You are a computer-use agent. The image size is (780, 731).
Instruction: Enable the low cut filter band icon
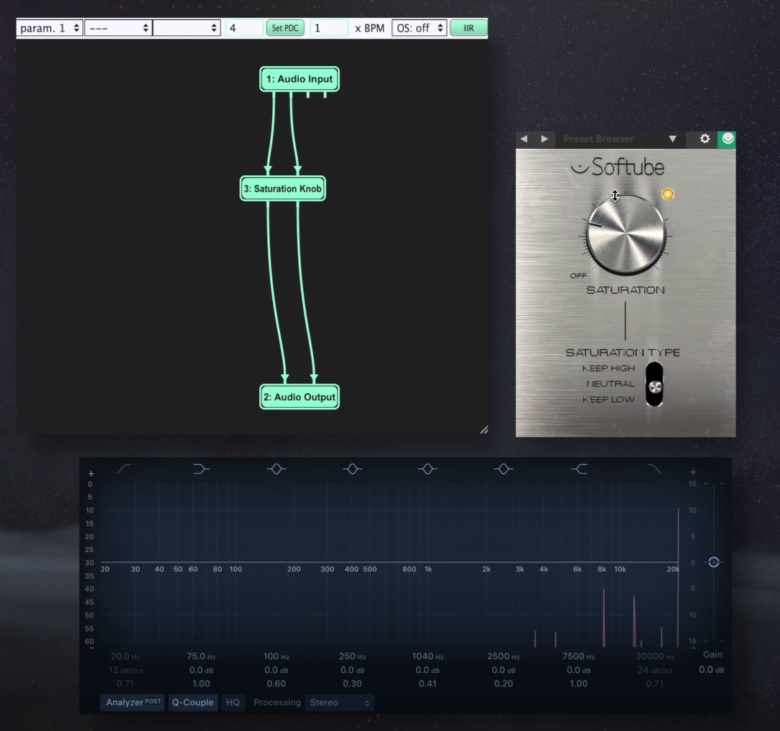(124, 469)
